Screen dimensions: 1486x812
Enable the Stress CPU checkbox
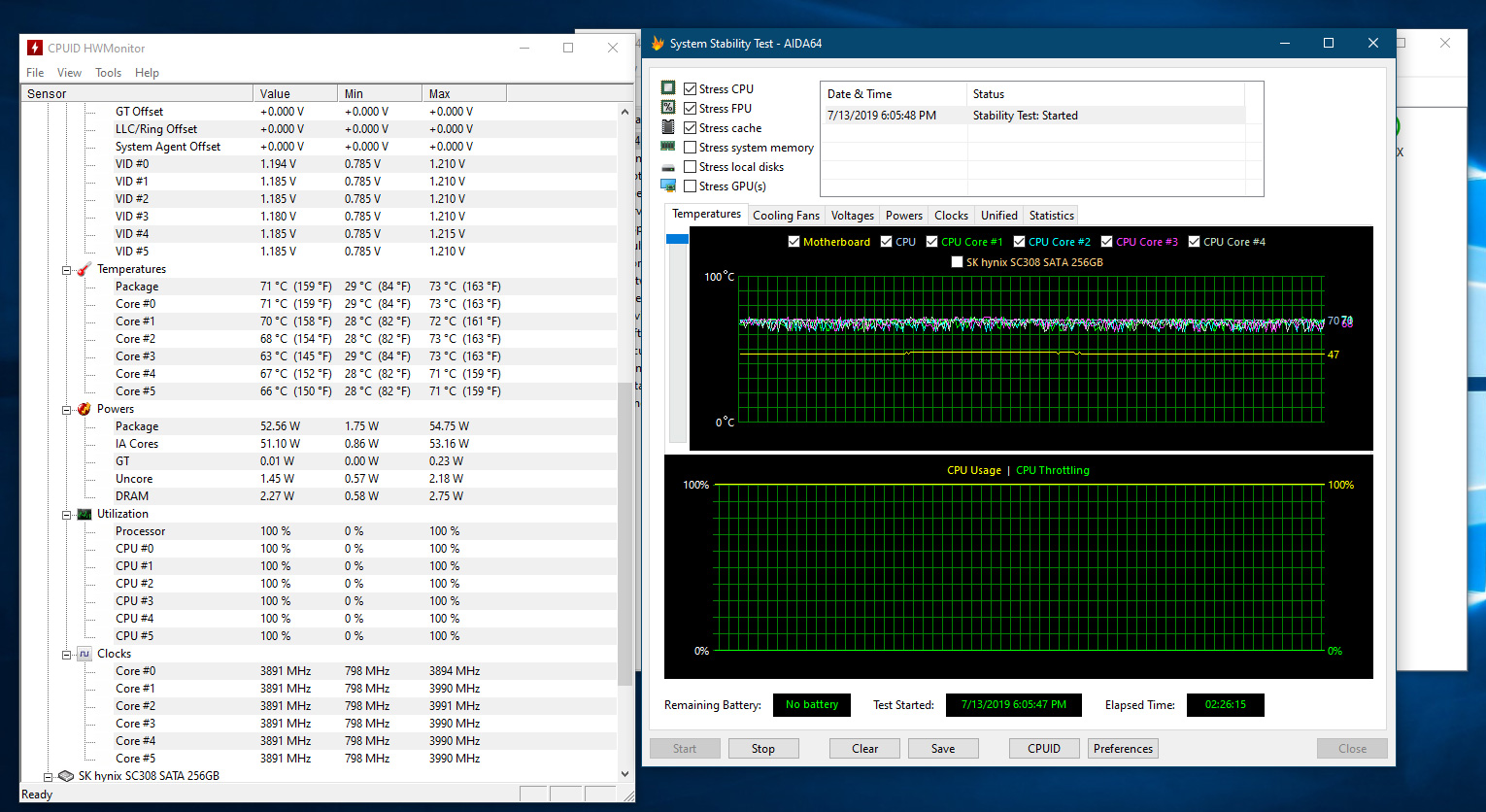[x=690, y=88]
